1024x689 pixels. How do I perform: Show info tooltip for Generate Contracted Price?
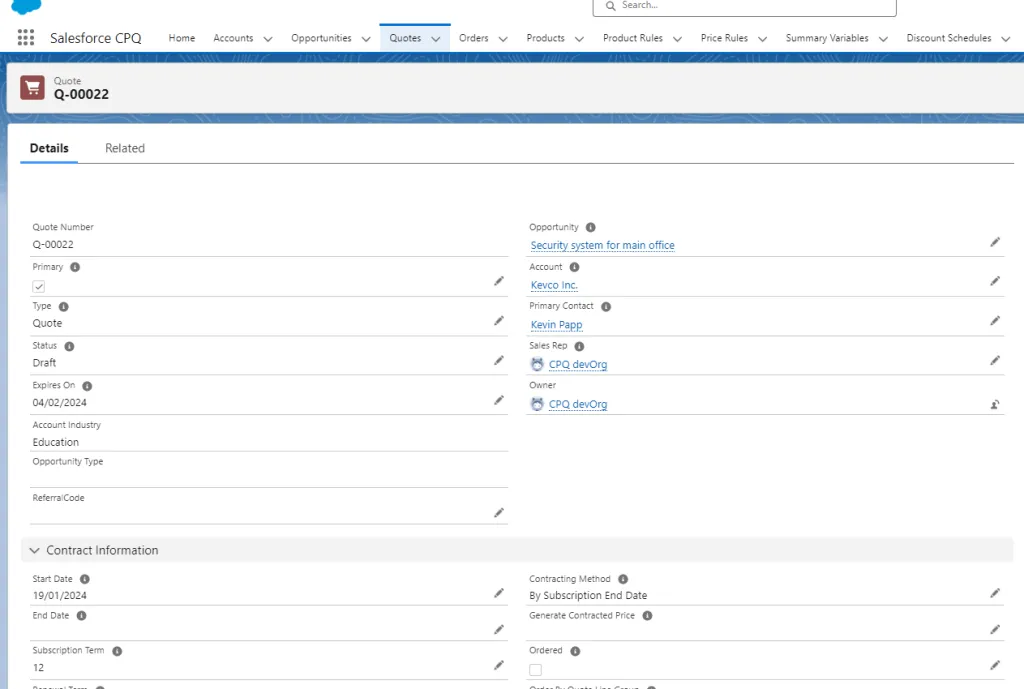point(647,616)
